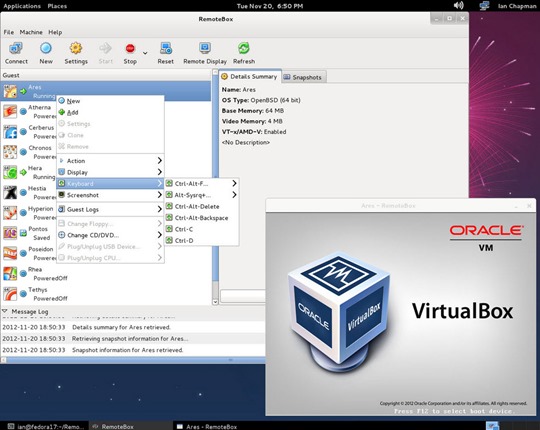Click the Ares VirtualBox splash display
The image size is (540, 430).
pyautogui.click(x=401, y=314)
